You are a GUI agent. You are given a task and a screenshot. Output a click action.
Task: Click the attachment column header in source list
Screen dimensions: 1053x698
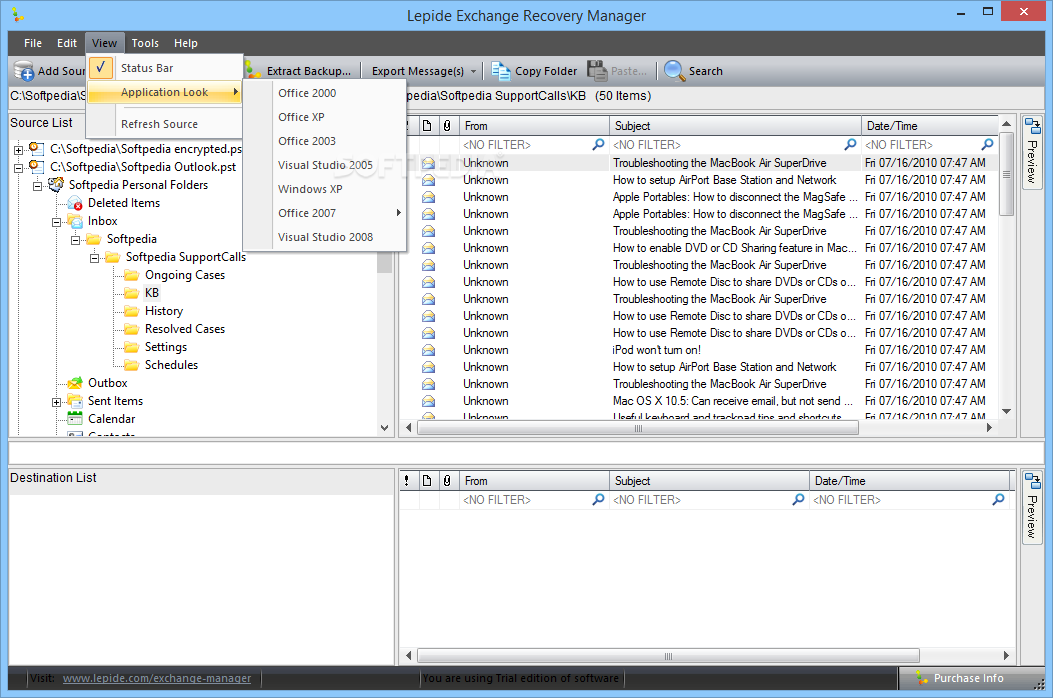(447, 126)
